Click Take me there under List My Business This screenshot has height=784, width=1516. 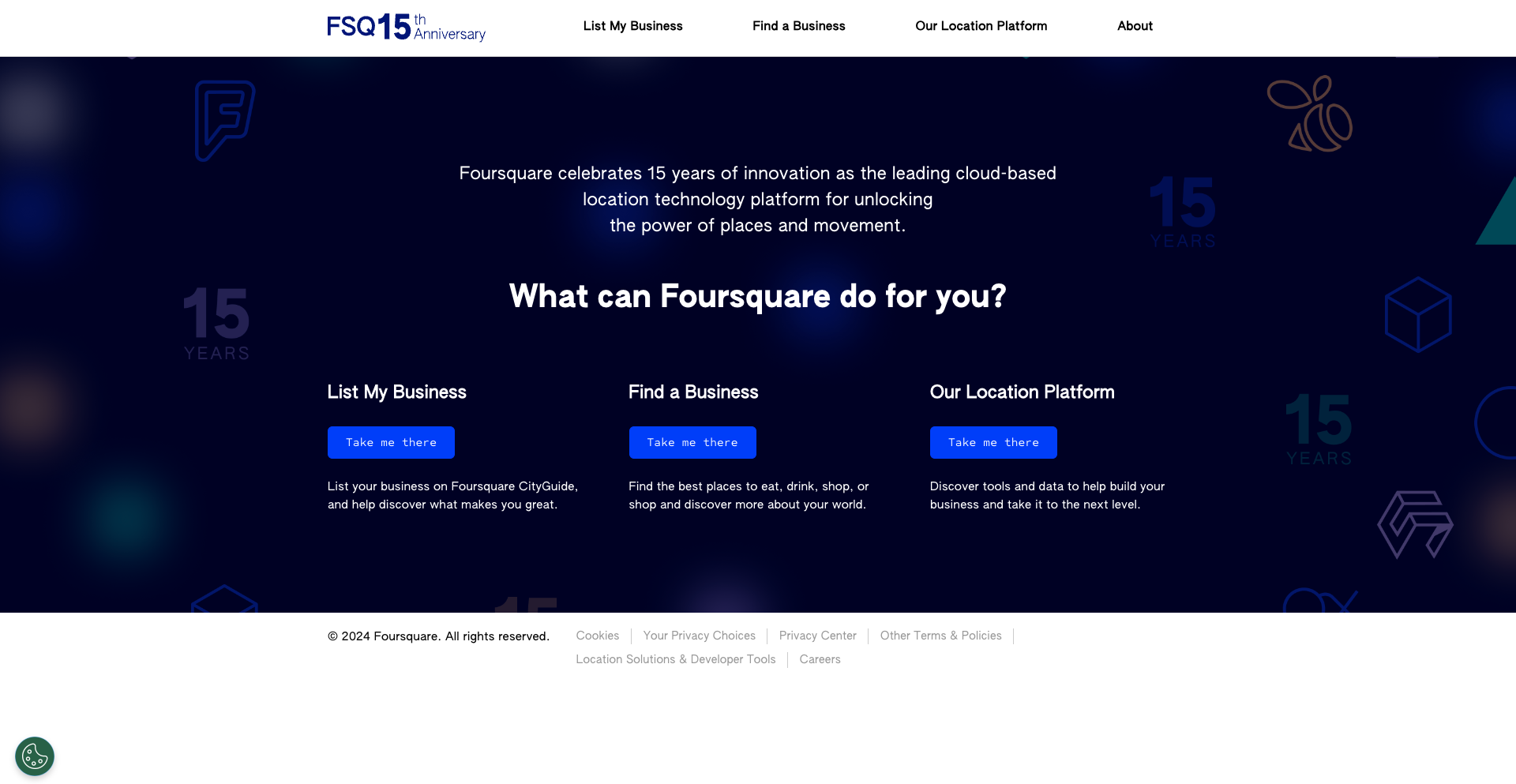(x=391, y=442)
